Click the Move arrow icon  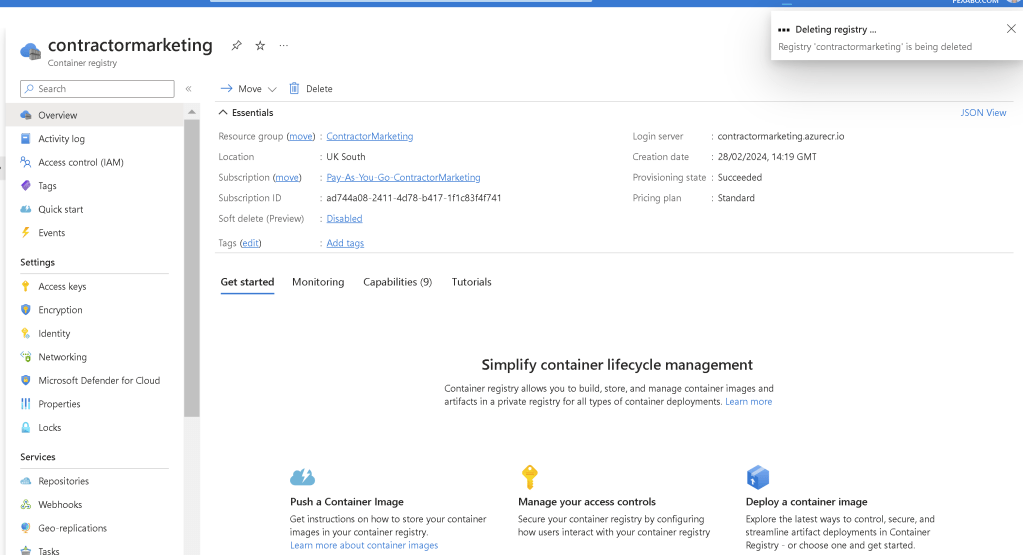(226, 88)
